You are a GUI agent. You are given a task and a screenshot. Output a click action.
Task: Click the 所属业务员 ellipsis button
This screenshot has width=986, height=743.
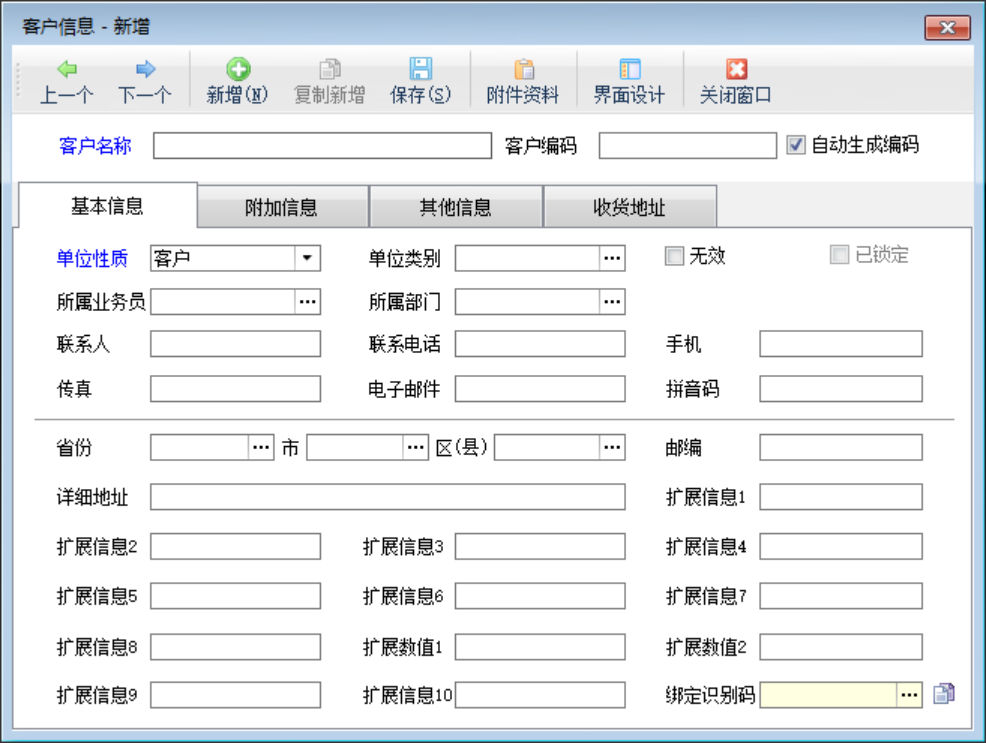(307, 301)
